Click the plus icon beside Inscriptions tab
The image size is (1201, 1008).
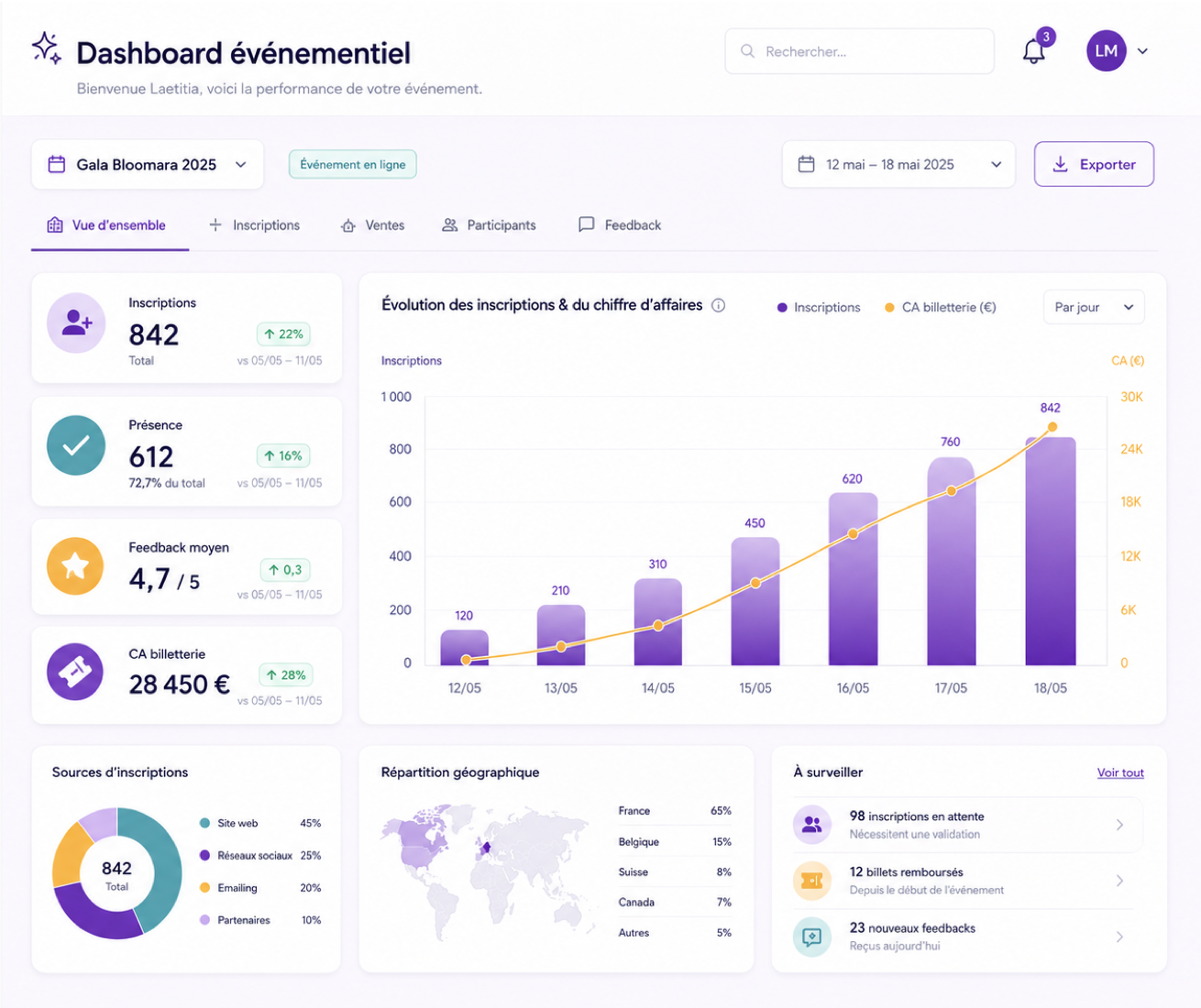click(x=215, y=225)
